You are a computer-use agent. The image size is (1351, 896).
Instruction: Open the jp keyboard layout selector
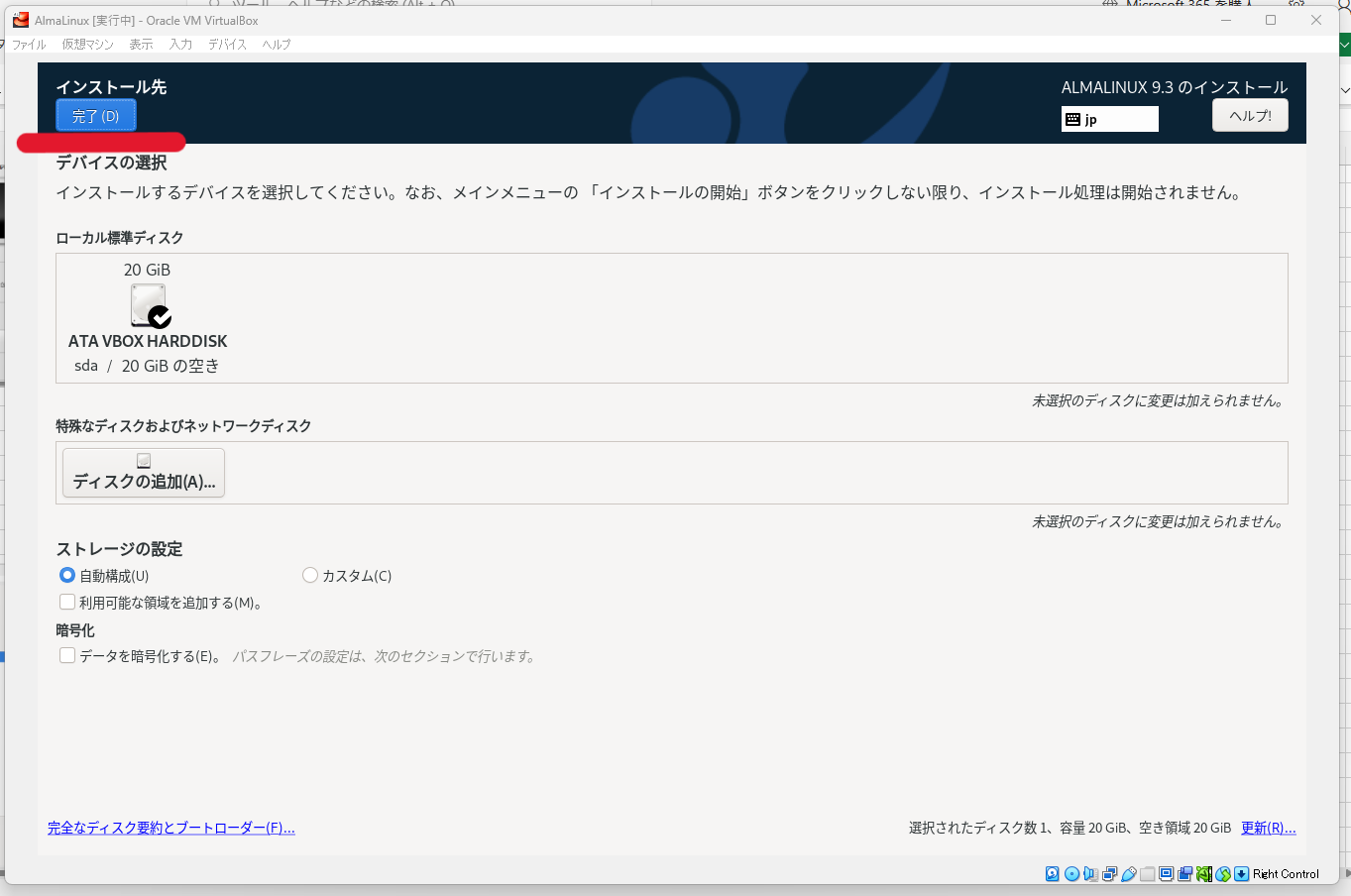pyautogui.click(x=1109, y=118)
